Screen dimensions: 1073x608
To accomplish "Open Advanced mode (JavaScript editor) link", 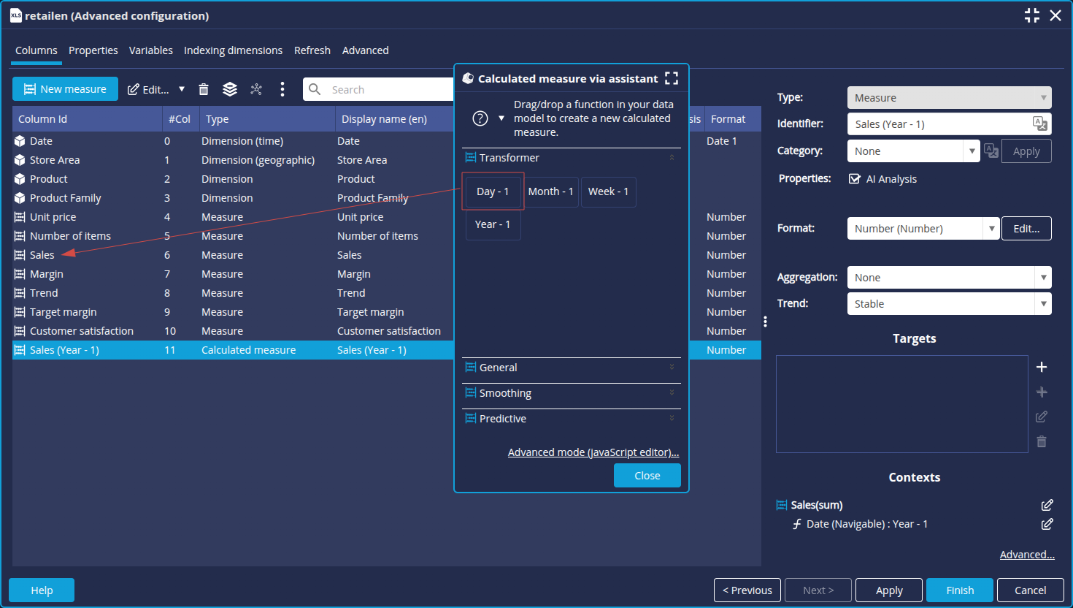I will tap(593, 452).
